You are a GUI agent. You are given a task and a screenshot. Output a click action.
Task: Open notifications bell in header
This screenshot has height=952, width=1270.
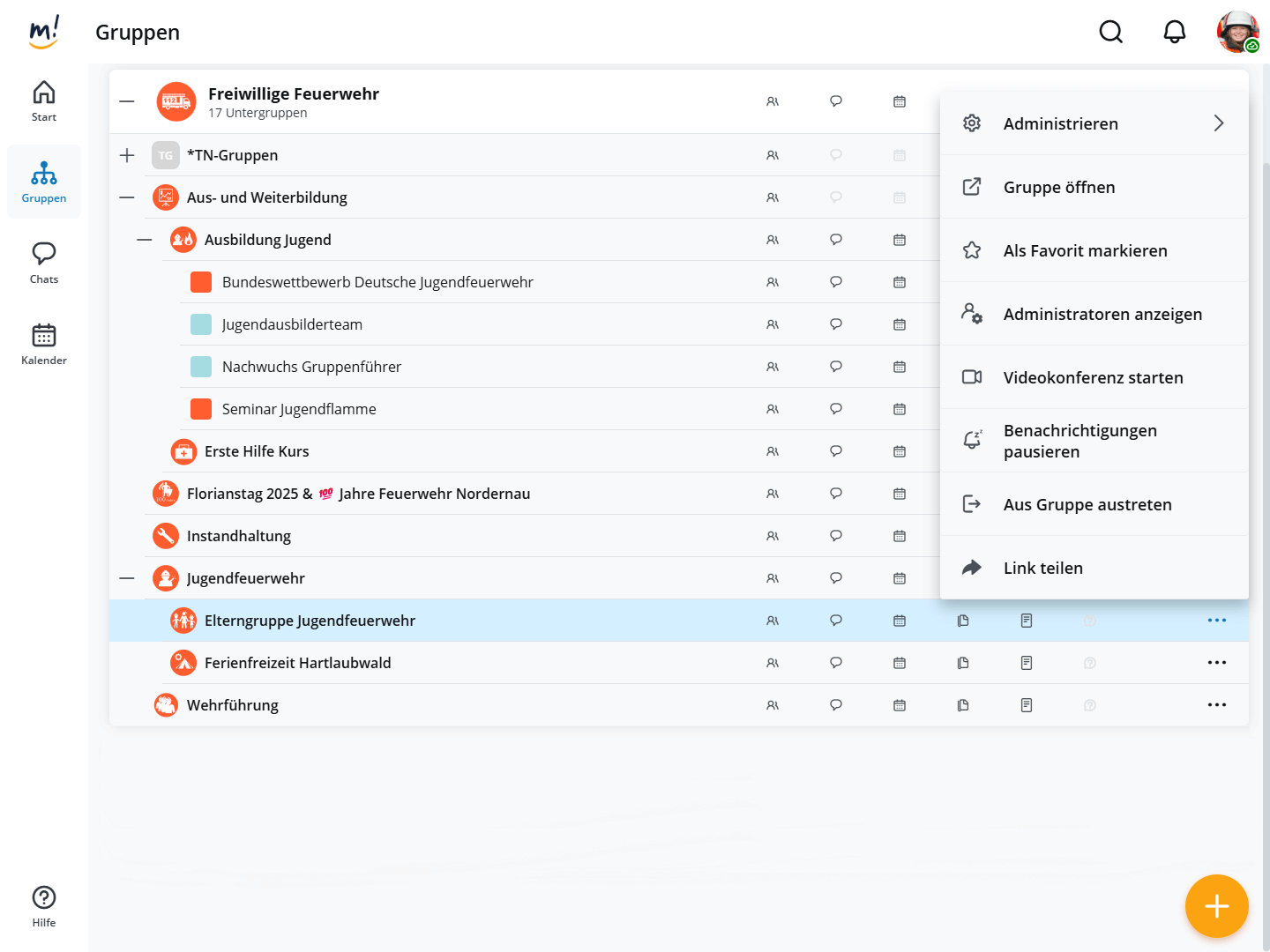click(1175, 33)
